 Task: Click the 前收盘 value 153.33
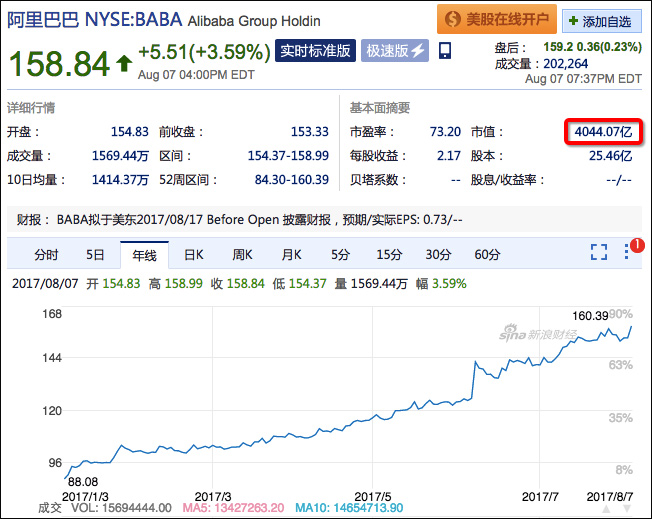click(310, 132)
